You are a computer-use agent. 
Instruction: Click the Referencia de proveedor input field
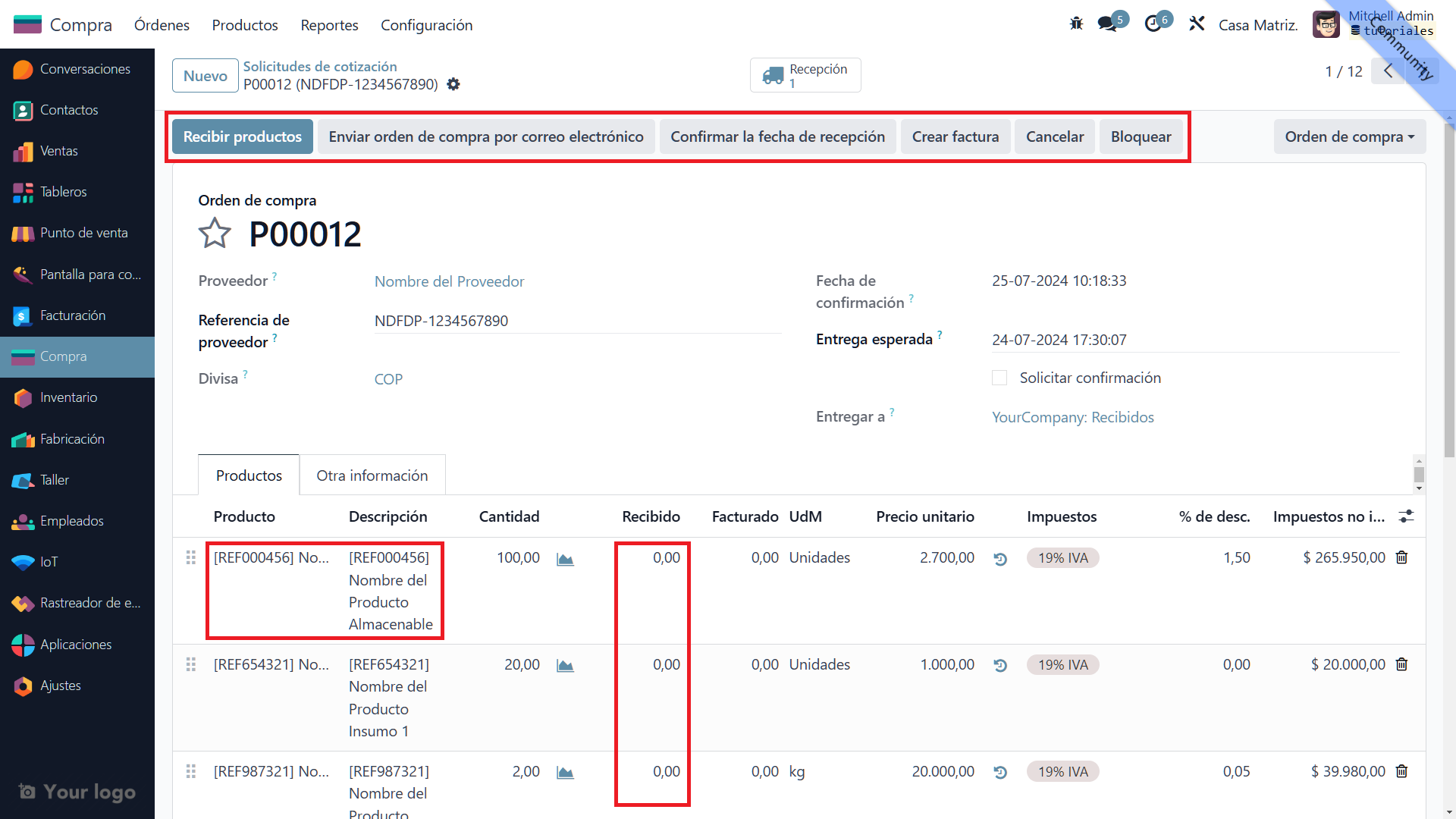(576, 321)
